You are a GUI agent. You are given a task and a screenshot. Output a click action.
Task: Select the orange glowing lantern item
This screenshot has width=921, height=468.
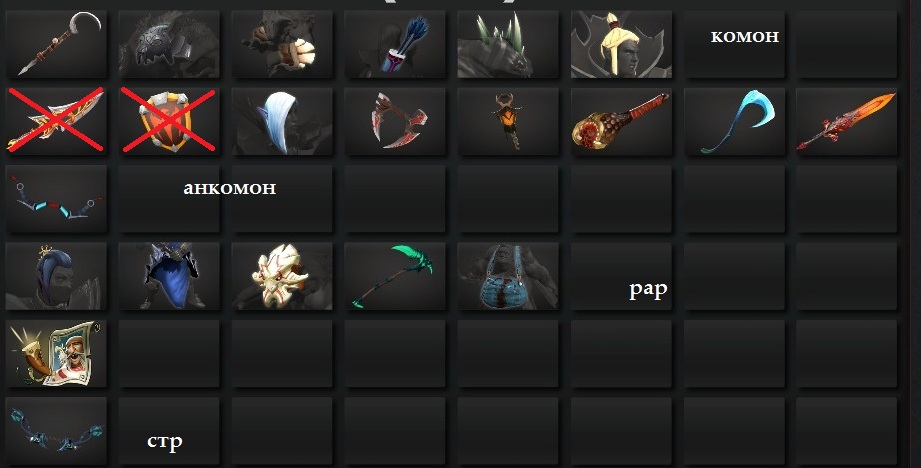(507, 121)
